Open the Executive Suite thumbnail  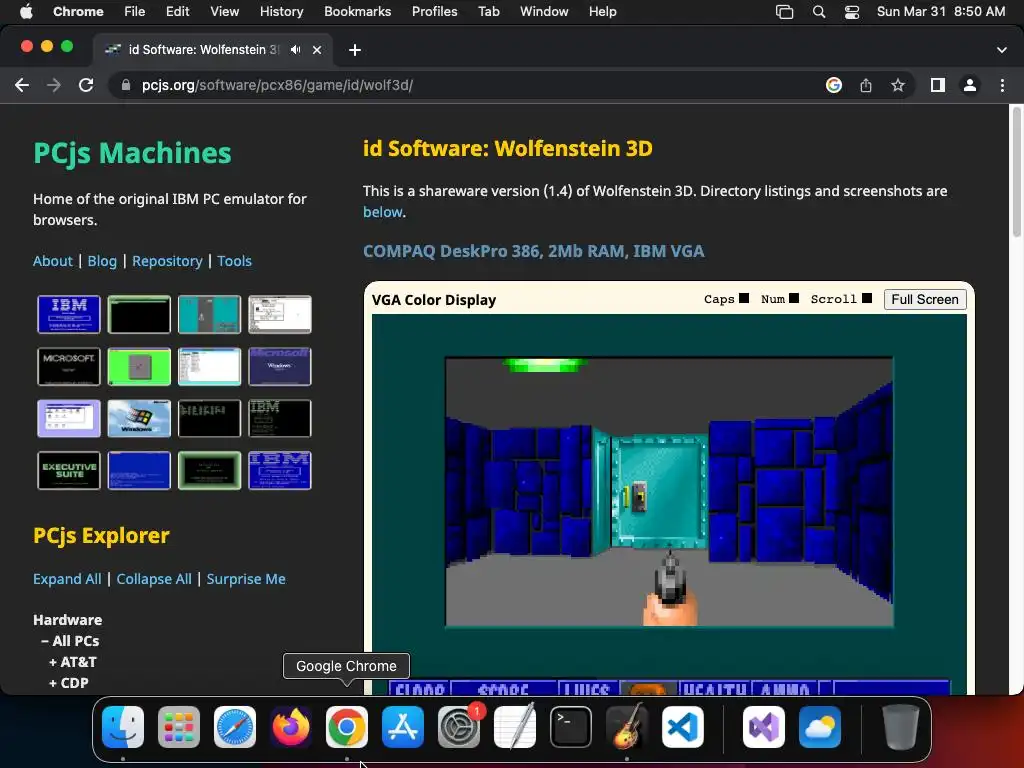tap(69, 470)
